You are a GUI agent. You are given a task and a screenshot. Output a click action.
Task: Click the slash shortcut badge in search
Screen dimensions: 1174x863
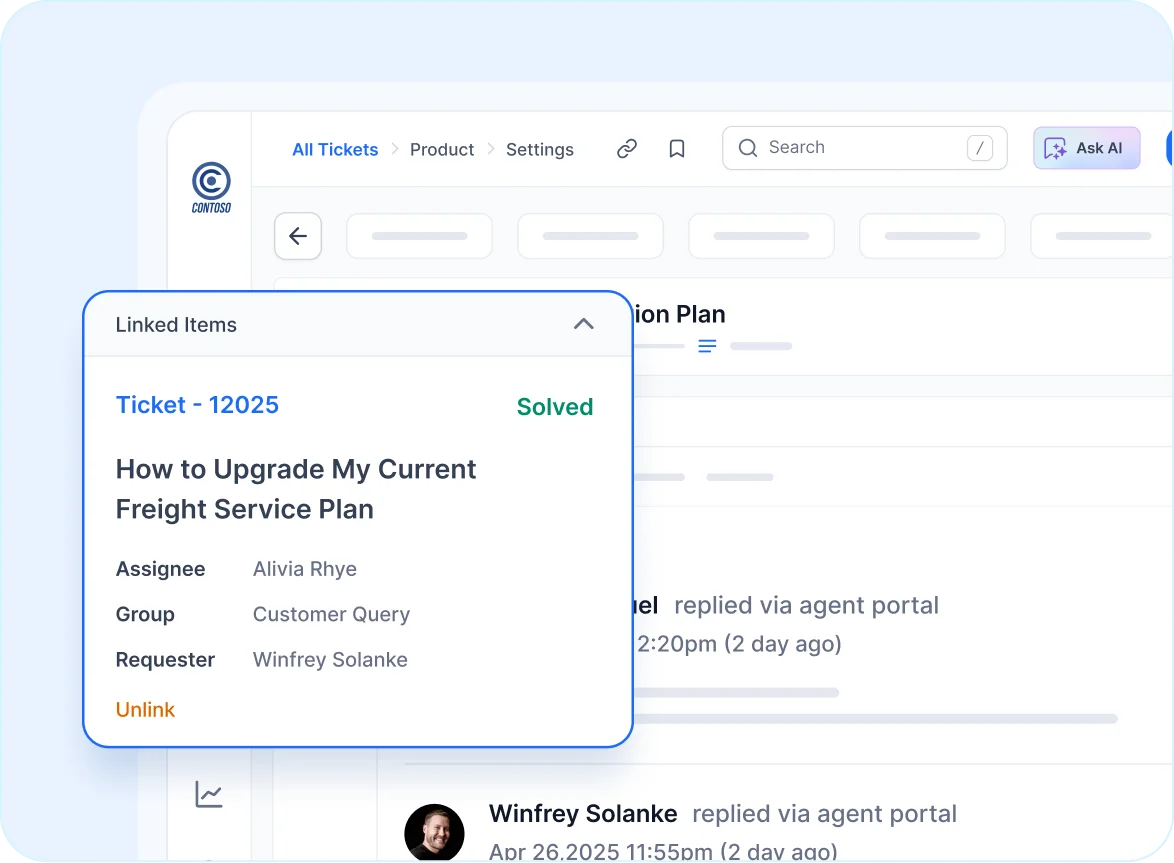[x=980, y=147]
